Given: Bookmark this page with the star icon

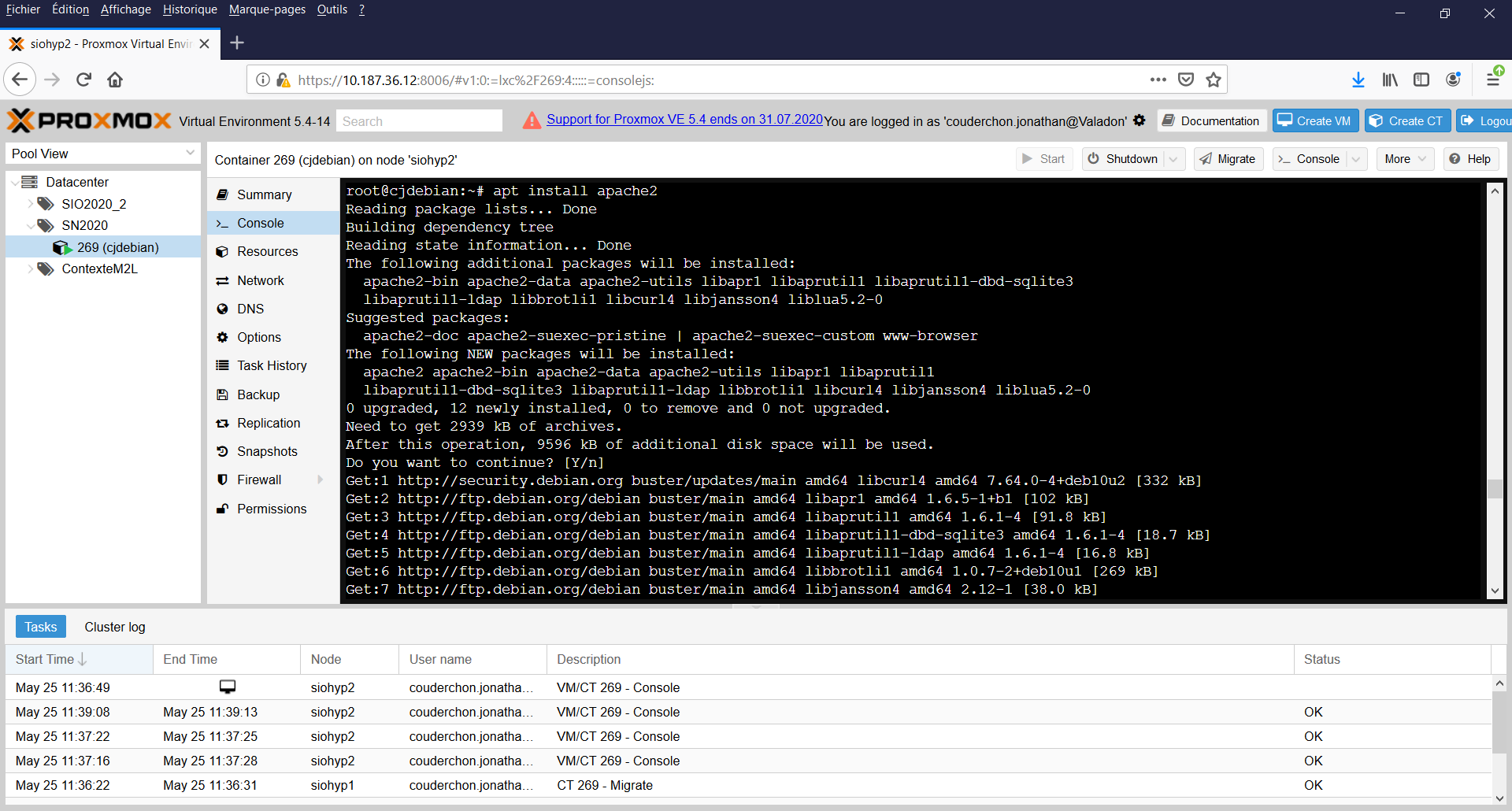Looking at the screenshot, I should pyautogui.click(x=1214, y=80).
